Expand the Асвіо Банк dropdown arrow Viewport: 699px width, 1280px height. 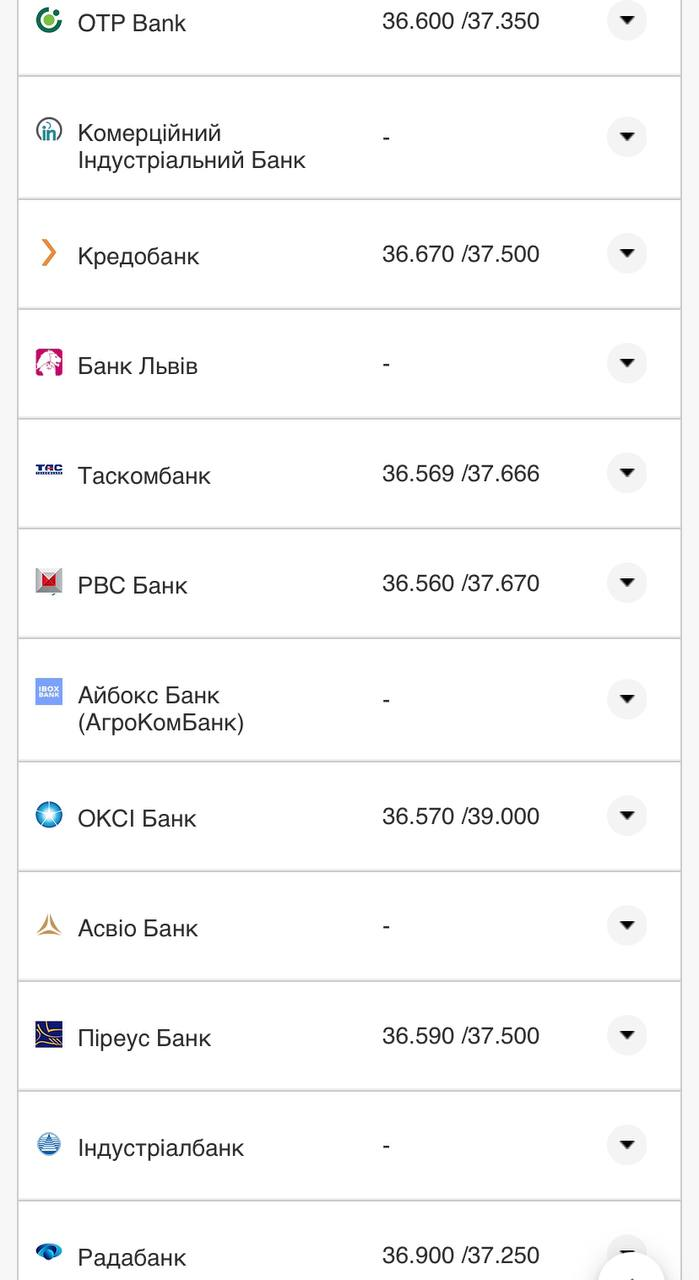click(x=627, y=926)
